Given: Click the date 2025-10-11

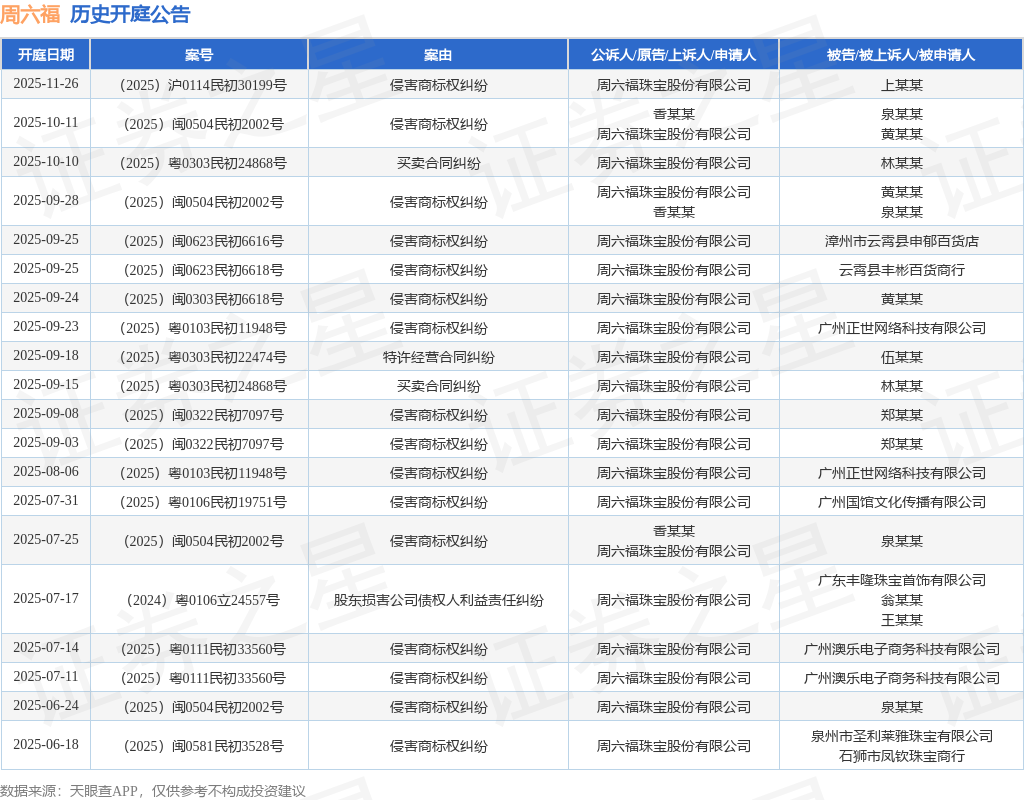Looking at the screenshot, I should coord(46,123).
